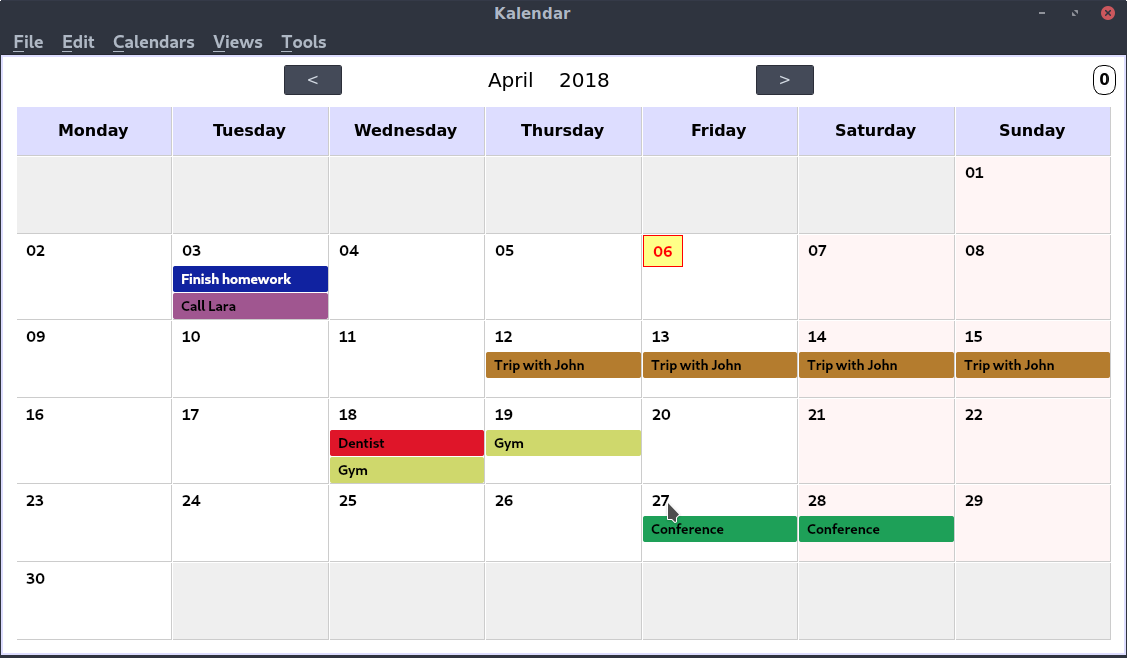Open the File menu
The width and height of the screenshot is (1127, 658).
[27, 42]
